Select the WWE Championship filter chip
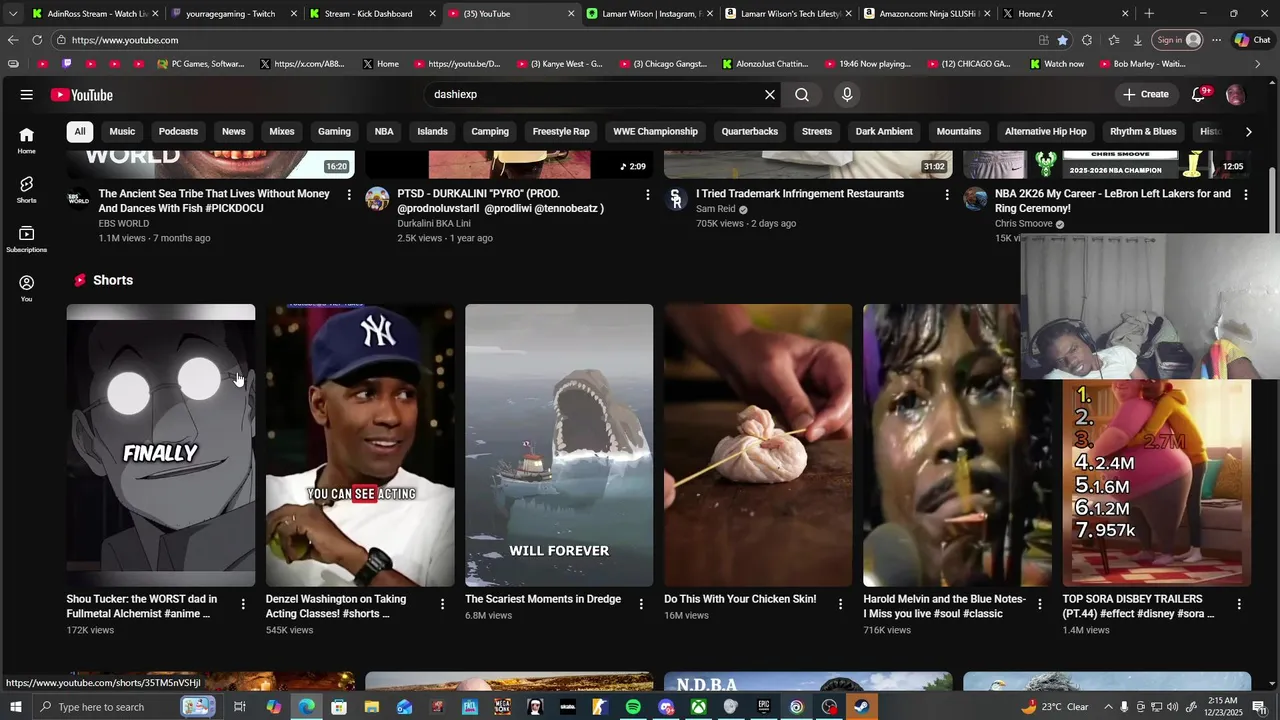Screen dimensions: 1280x720 [x=655, y=132]
